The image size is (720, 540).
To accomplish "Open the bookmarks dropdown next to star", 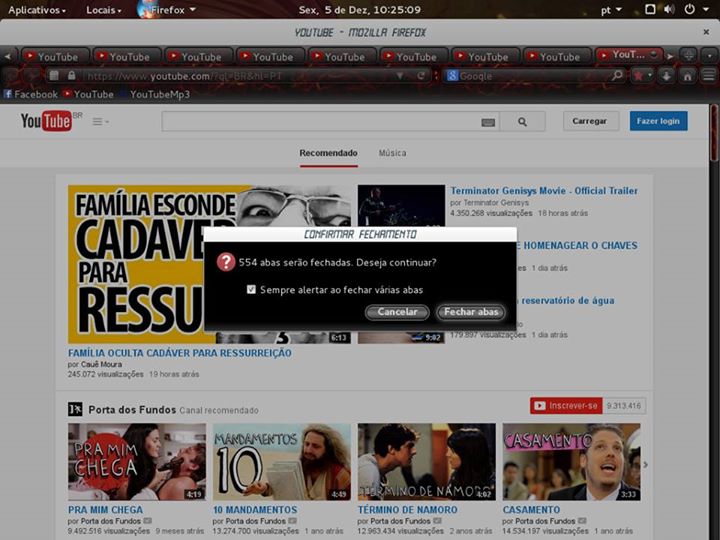I will pos(650,75).
